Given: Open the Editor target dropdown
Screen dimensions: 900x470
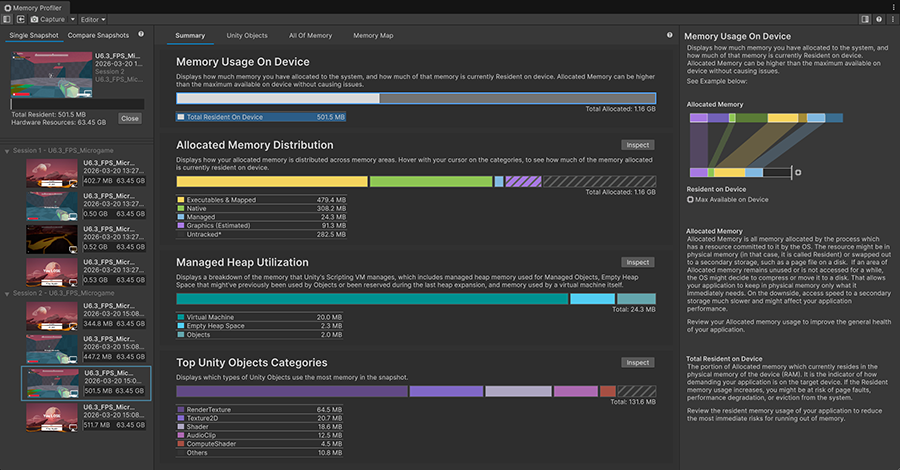Looking at the screenshot, I should tap(92, 19).
